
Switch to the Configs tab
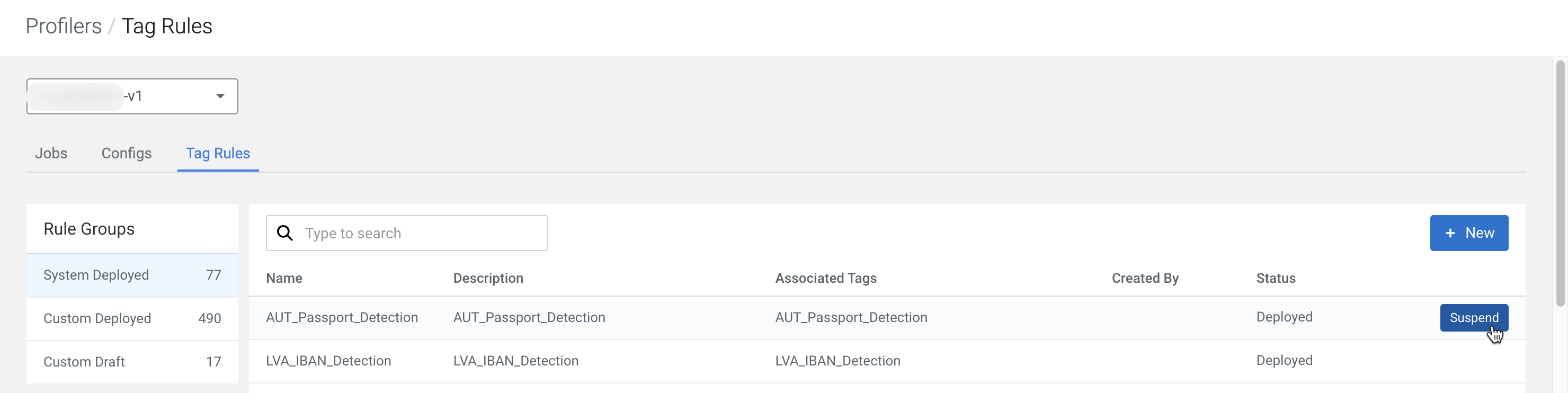coord(127,153)
